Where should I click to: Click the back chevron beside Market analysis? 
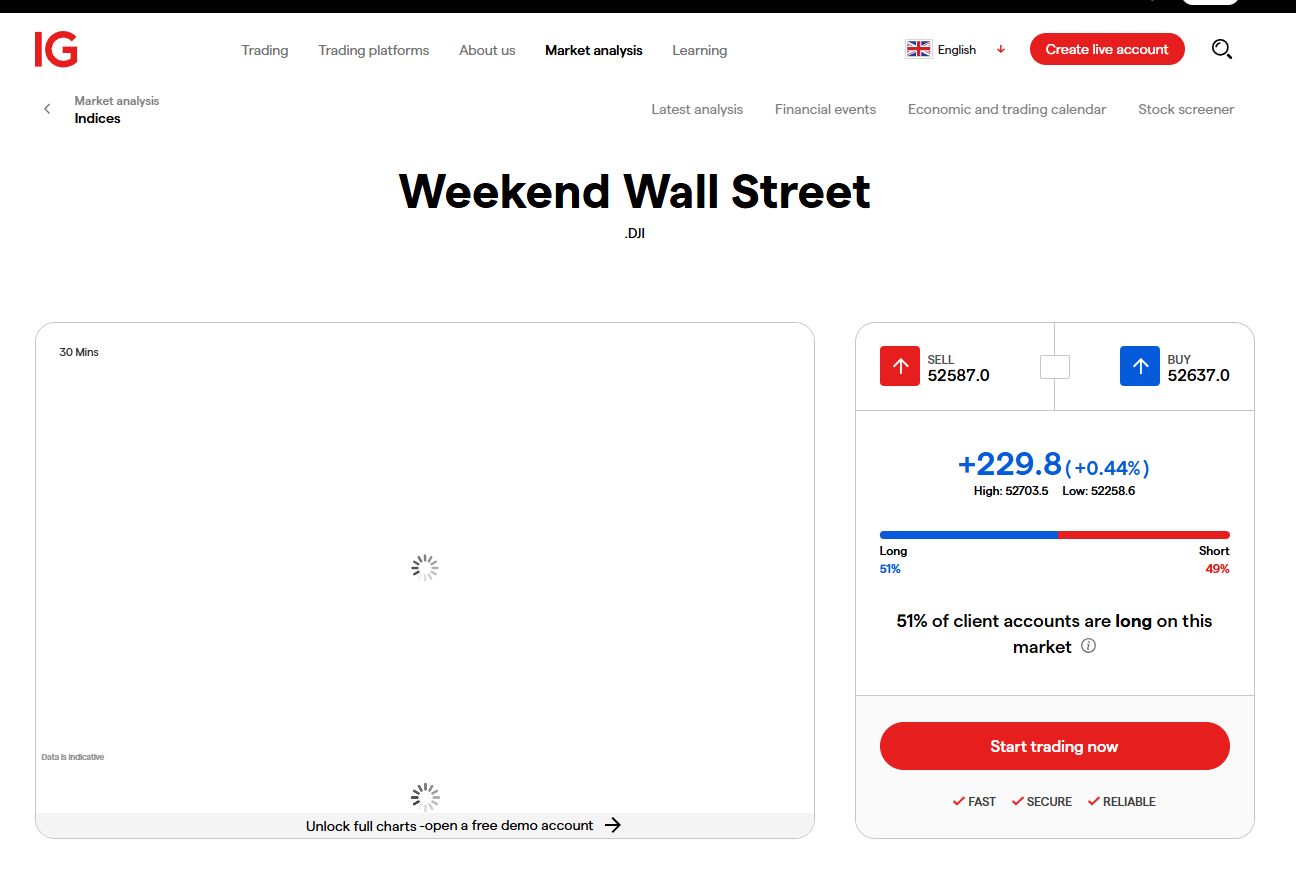(47, 109)
